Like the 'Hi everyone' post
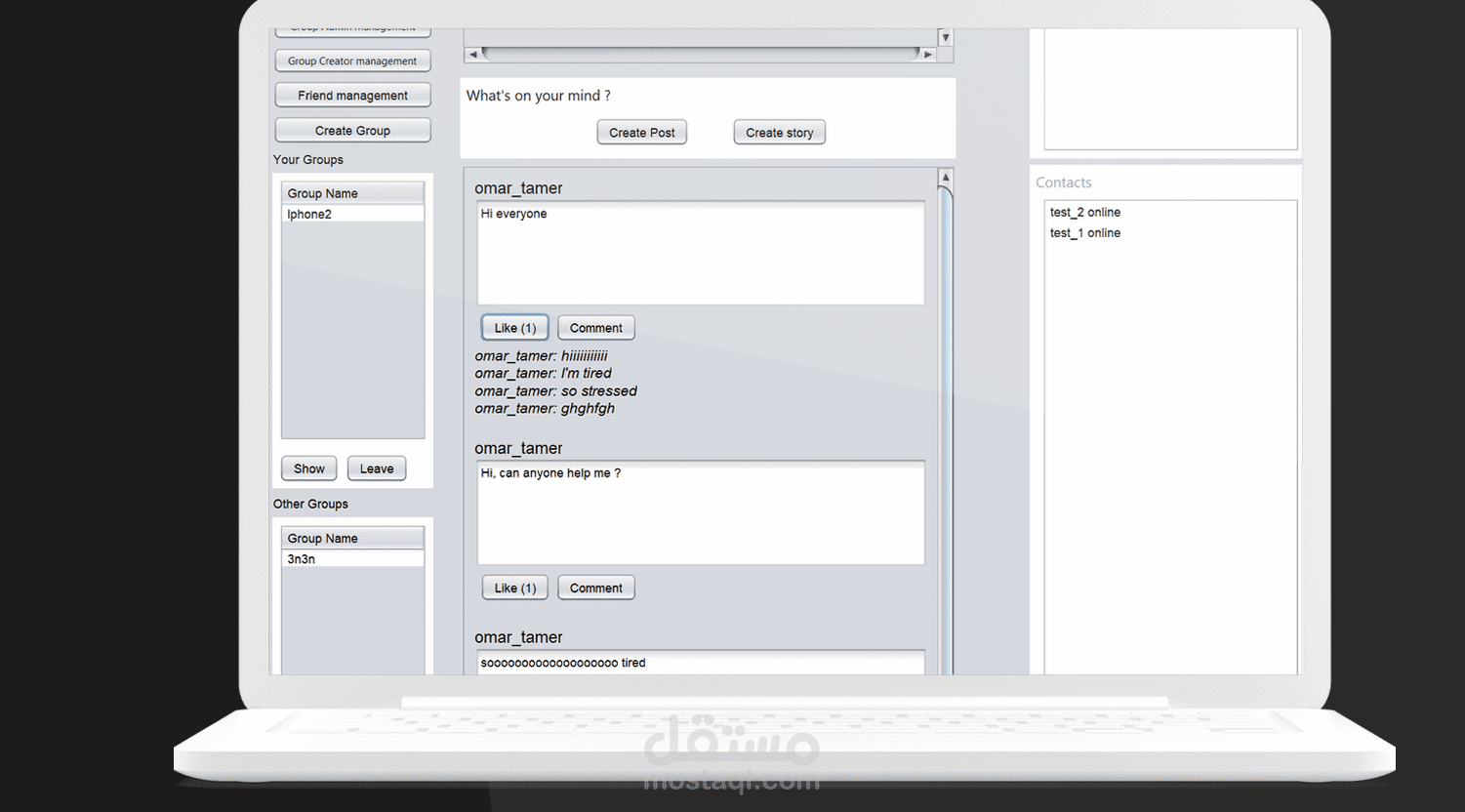 click(514, 328)
